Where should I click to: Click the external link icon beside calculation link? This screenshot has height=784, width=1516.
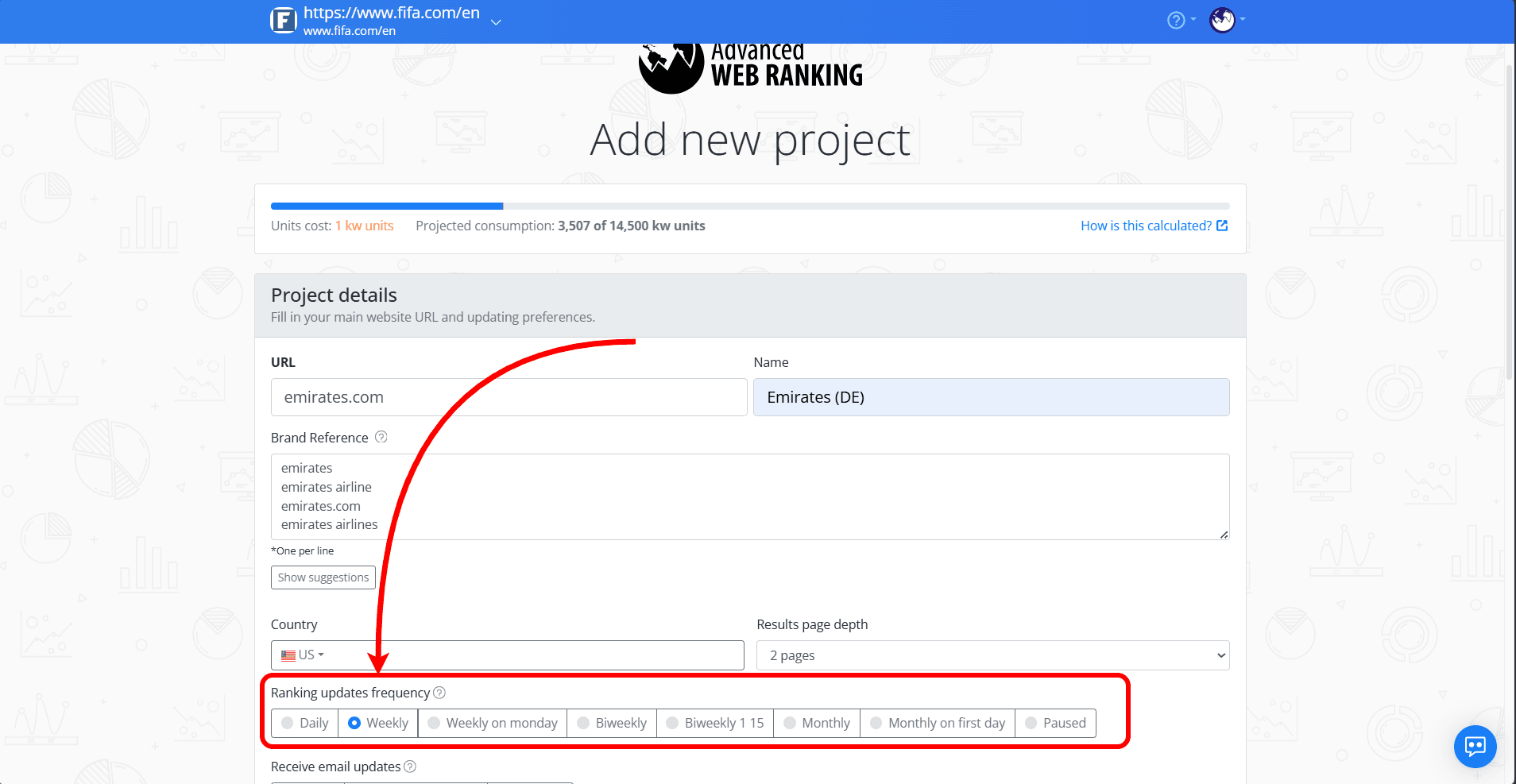(1222, 226)
